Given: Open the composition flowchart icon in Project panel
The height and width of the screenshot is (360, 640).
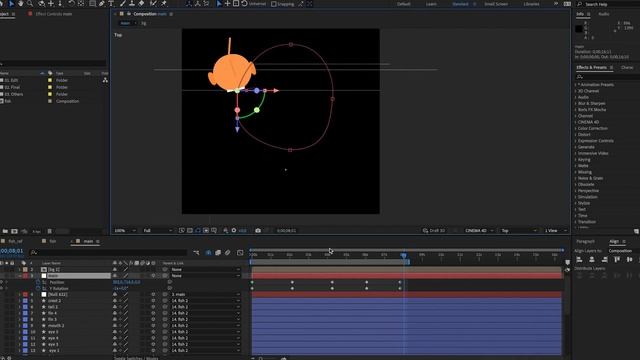Looking at the screenshot, I should click(105, 80).
